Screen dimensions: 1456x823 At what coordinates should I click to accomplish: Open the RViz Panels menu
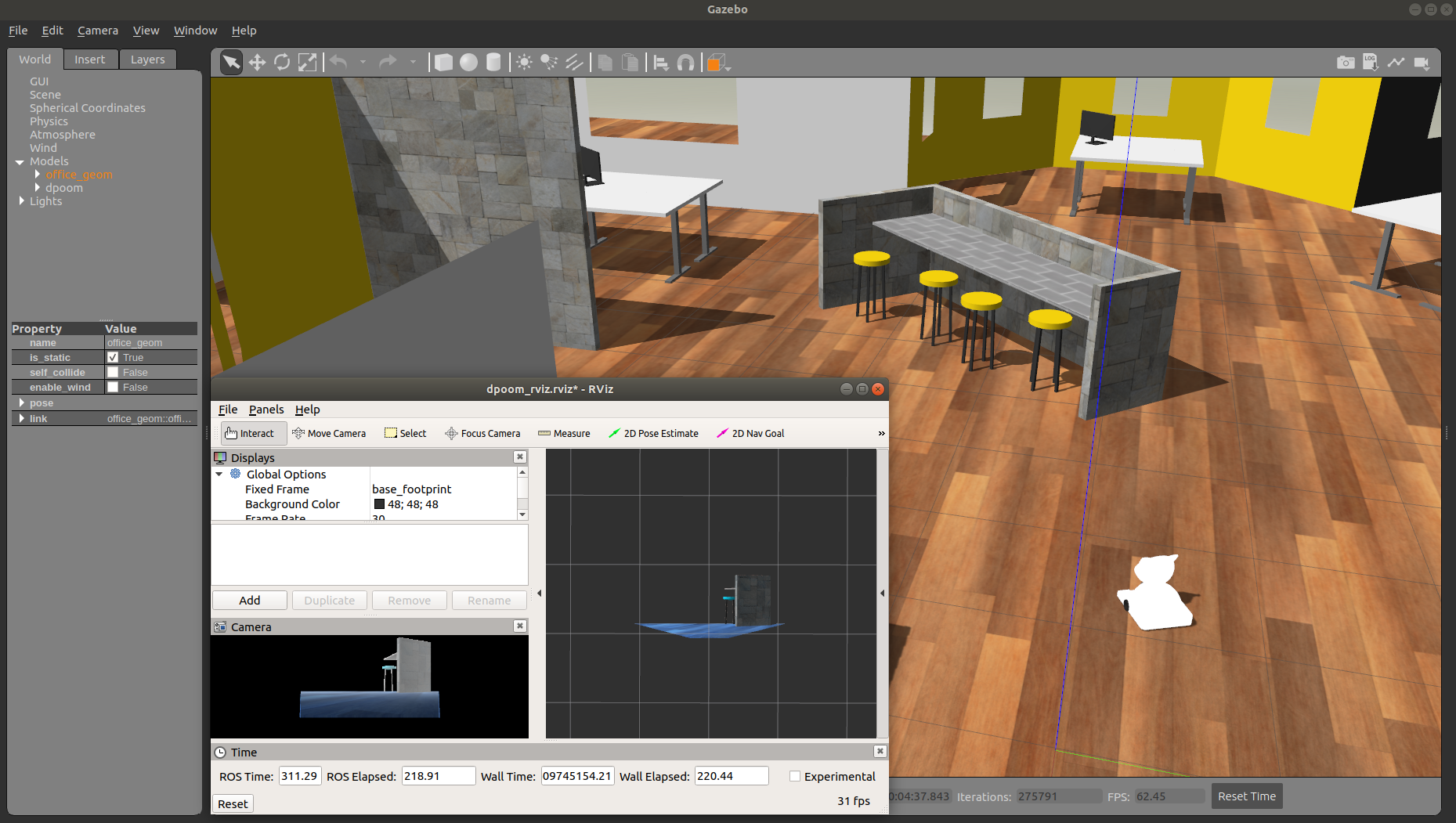266,410
